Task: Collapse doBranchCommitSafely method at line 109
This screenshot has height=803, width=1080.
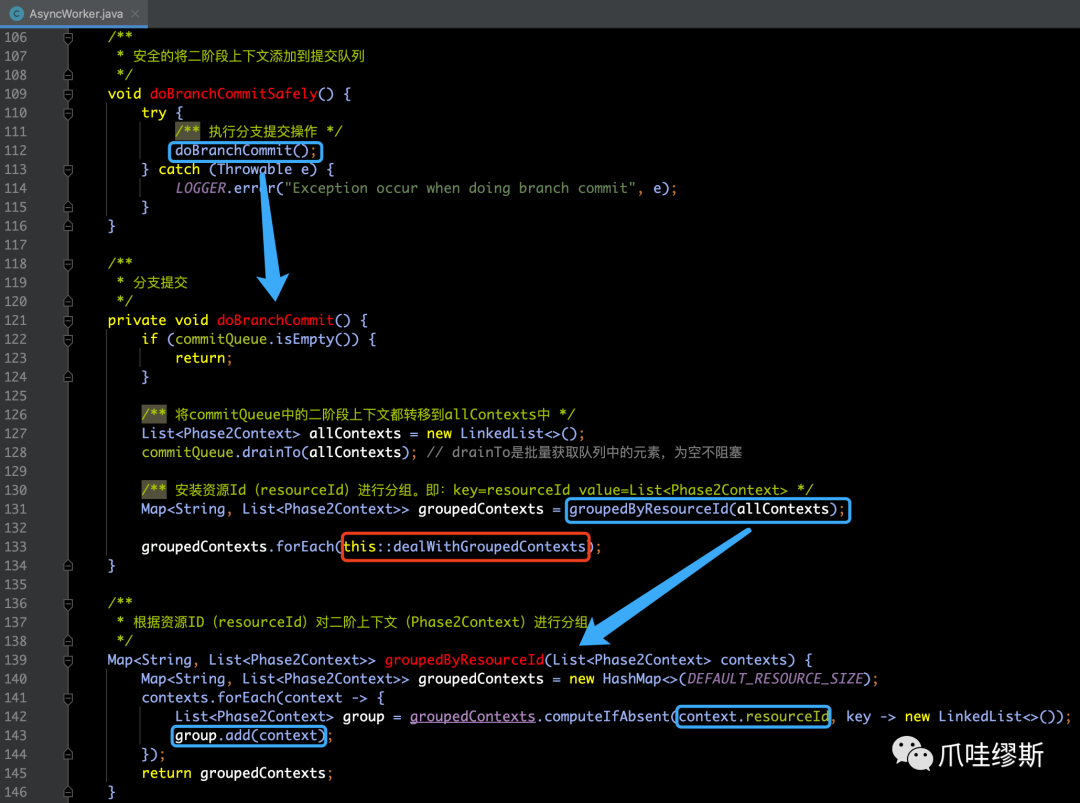Action: (x=68, y=94)
